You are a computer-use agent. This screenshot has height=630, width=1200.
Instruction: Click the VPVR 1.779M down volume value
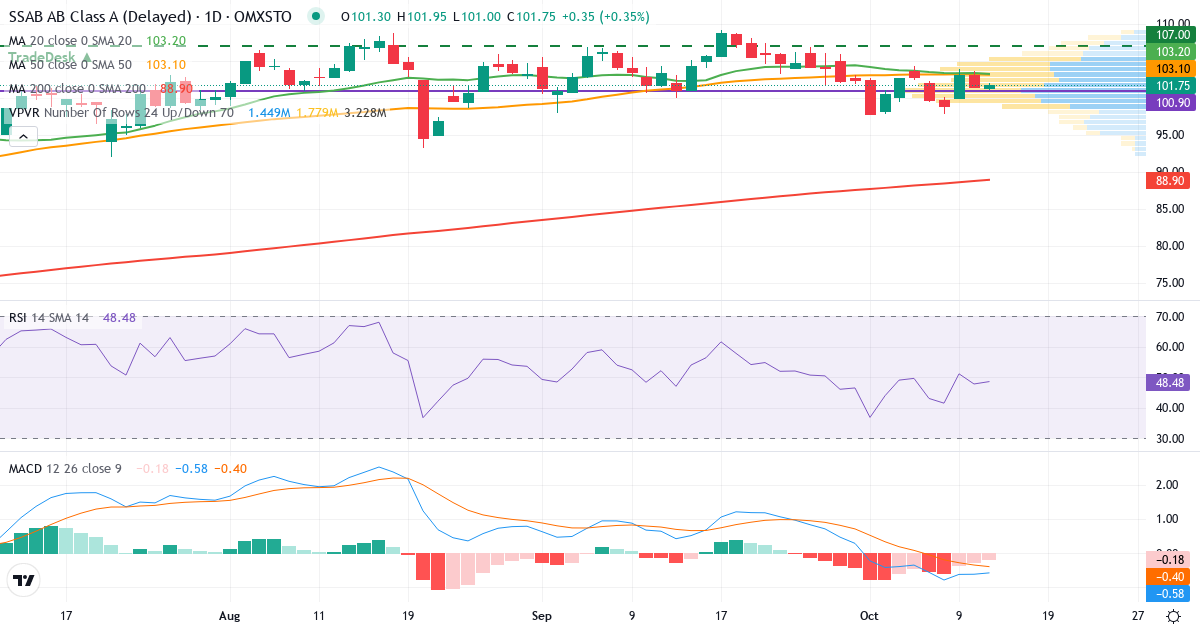pos(318,113)
